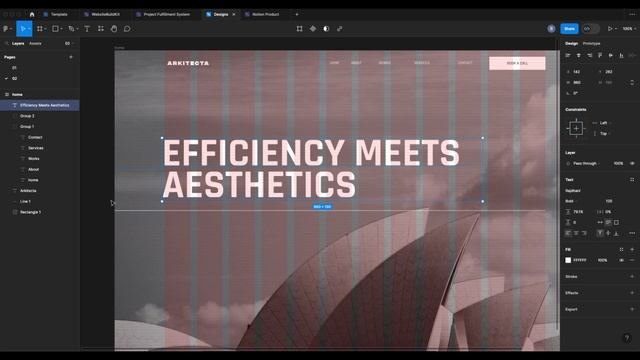
Task: Click the home icon in tab bar
Action: pyautogui.click(x=32, y=14)
